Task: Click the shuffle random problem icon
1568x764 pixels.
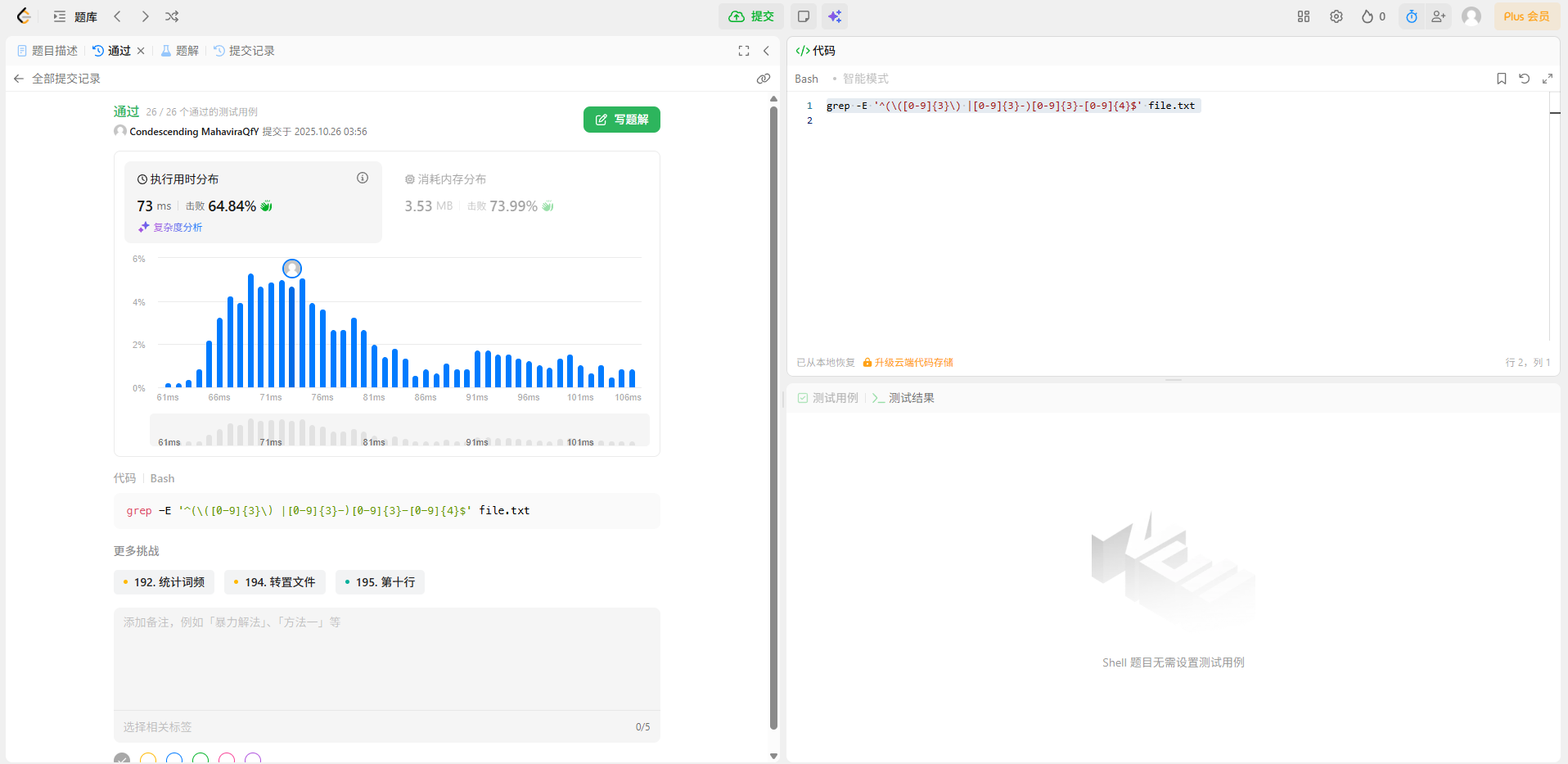Action: click(x=172, y=16)
